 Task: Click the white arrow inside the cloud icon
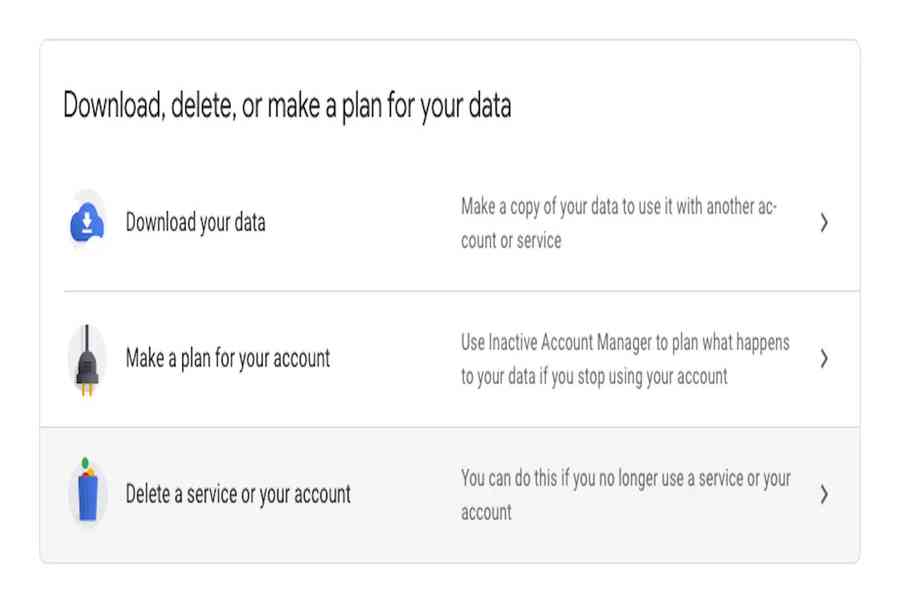click(88, 219)
